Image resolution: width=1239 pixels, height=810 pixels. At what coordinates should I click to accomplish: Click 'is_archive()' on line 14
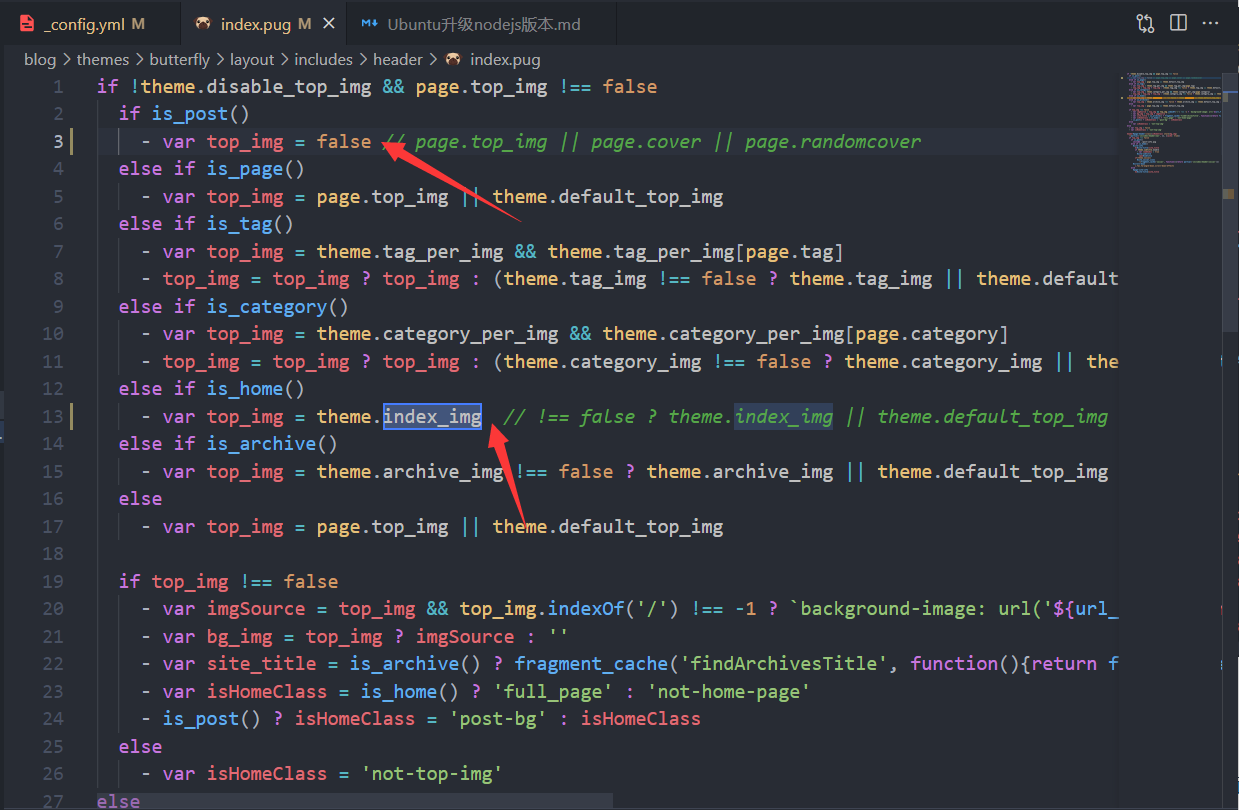click(x=272, y=444)
